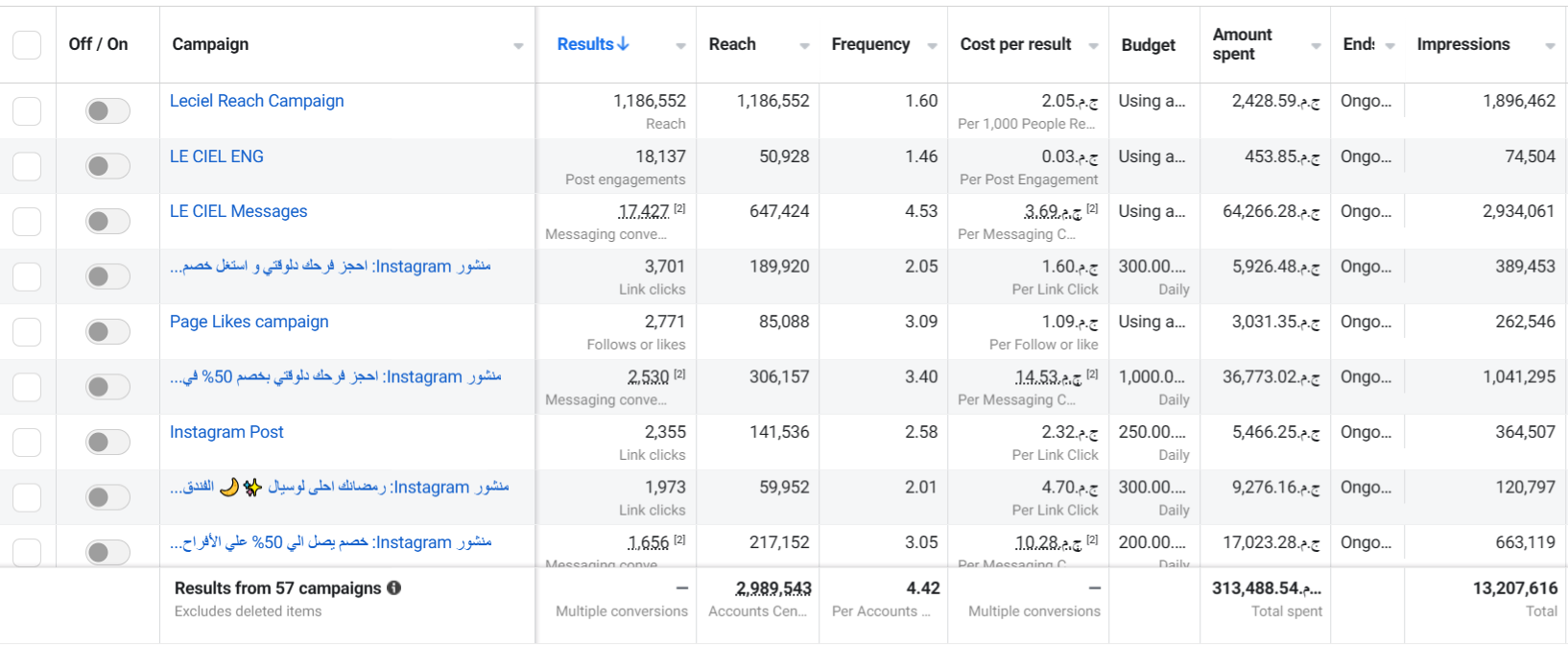Sort by the Results column header
The image size is (1568, 647).
(585, 44)
